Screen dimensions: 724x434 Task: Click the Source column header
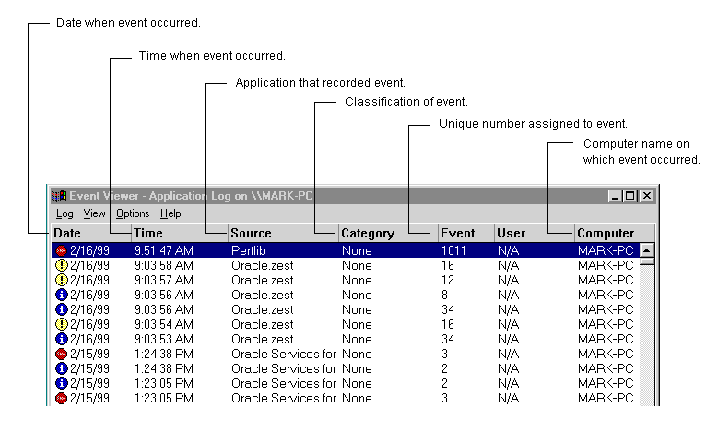click(282, 233)
